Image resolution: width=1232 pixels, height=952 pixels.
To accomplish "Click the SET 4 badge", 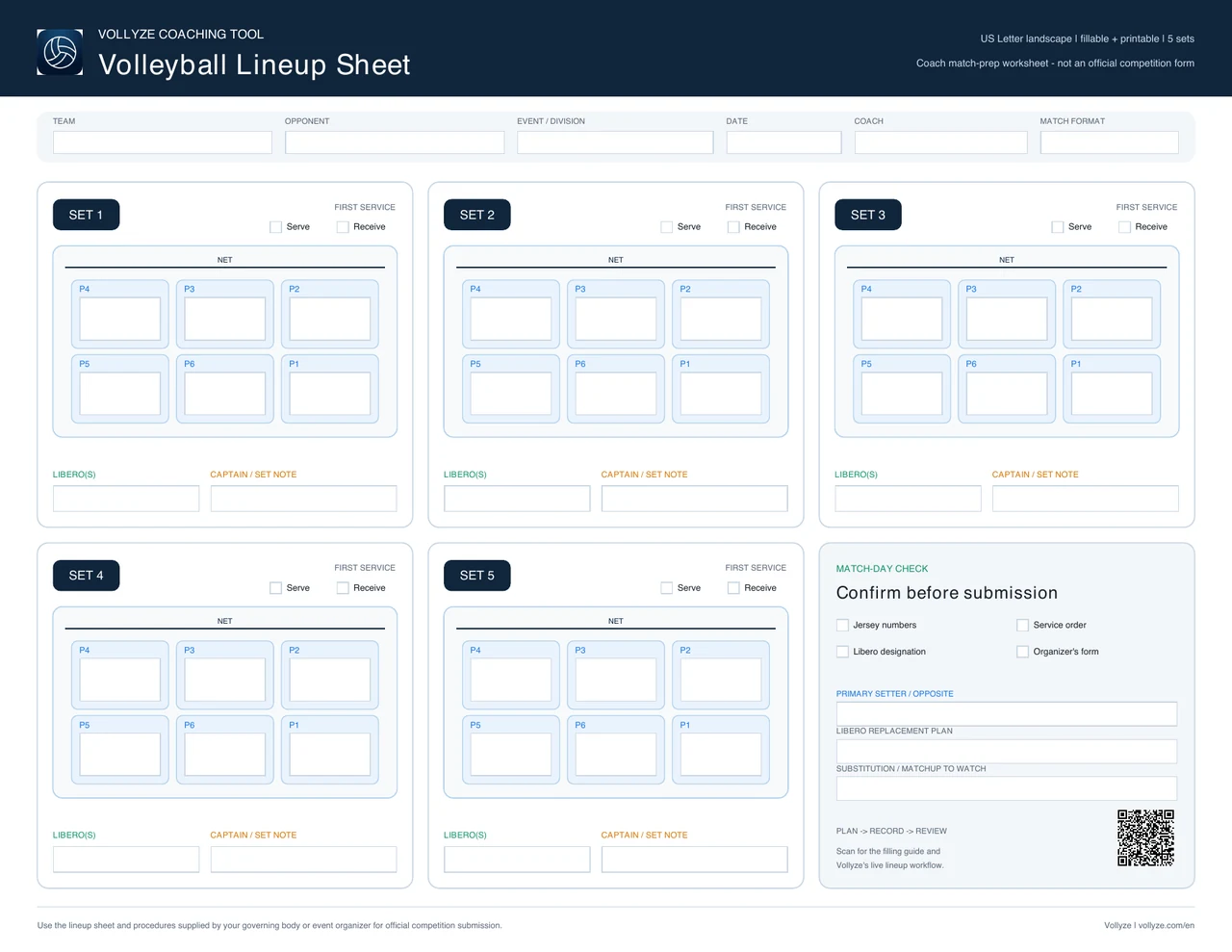I will [86, 576].
